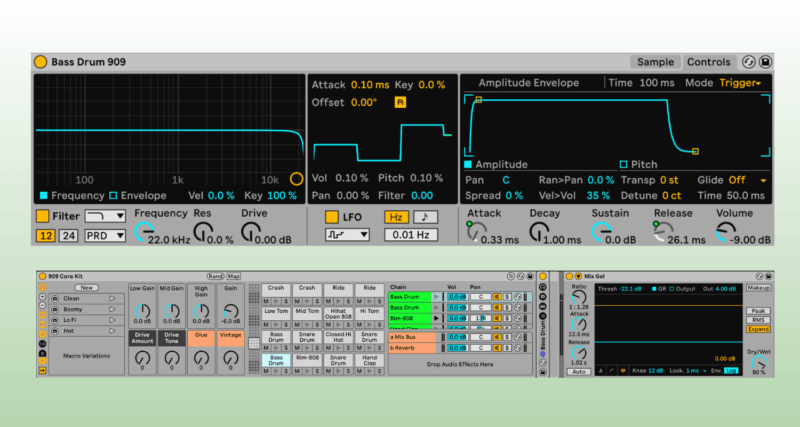Toggle the a Mix Bus chain speaker activator

coord(497,337)
